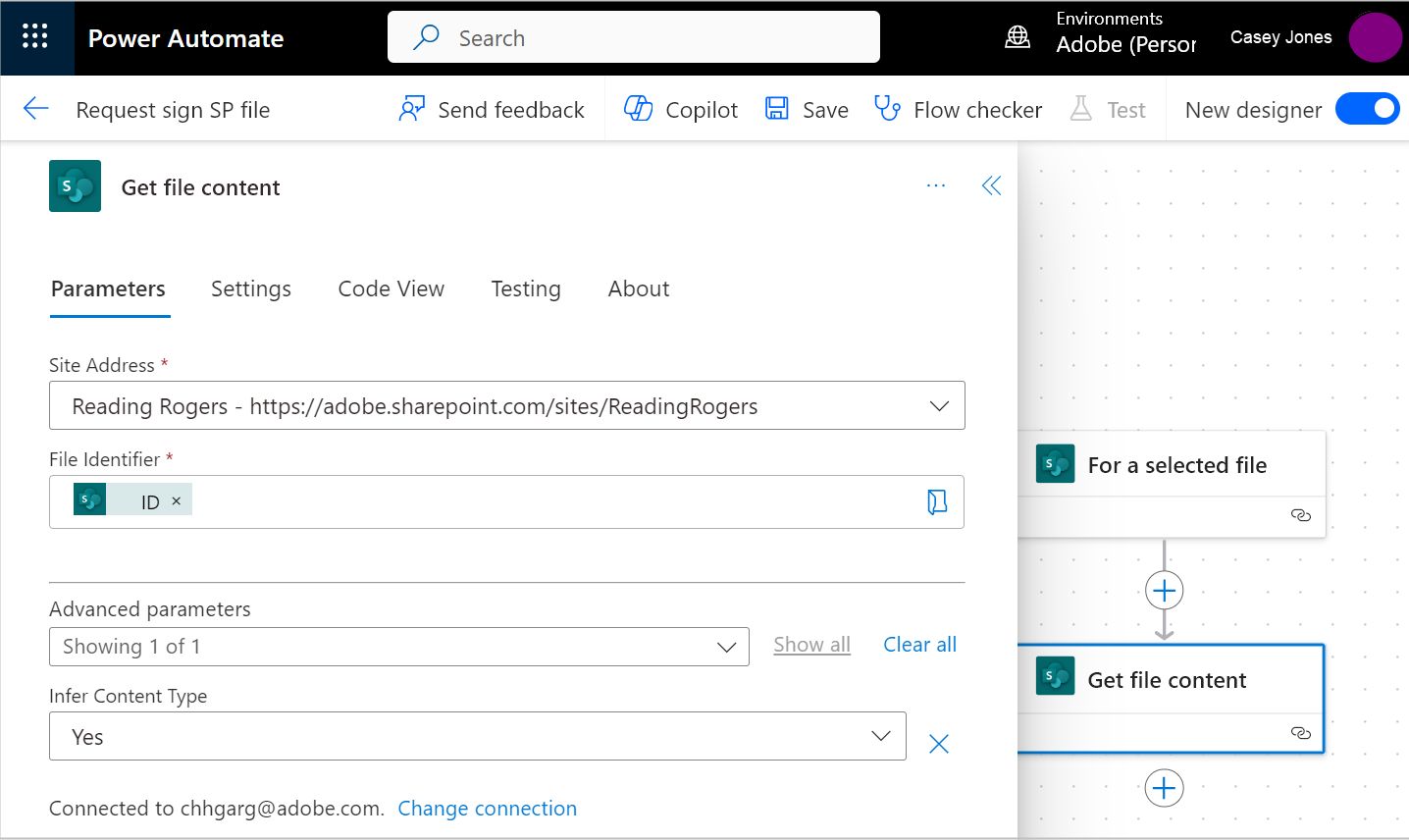Image resolution: width=1409 pixels, height=840 pixels.
Task: Open the Infer Content Type dropdown
Action: click(x=880, y=735)
